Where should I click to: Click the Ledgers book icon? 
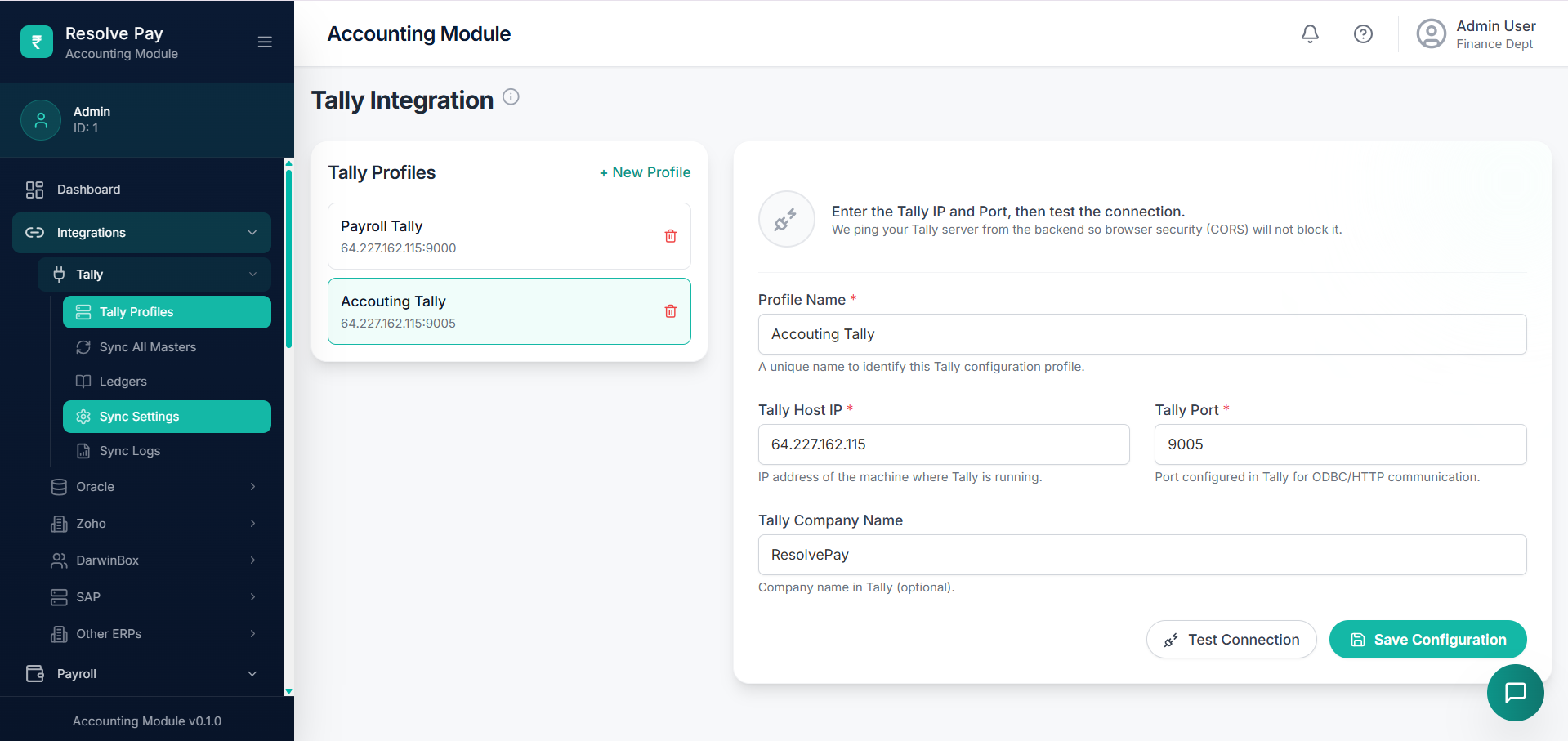[83, 382]
